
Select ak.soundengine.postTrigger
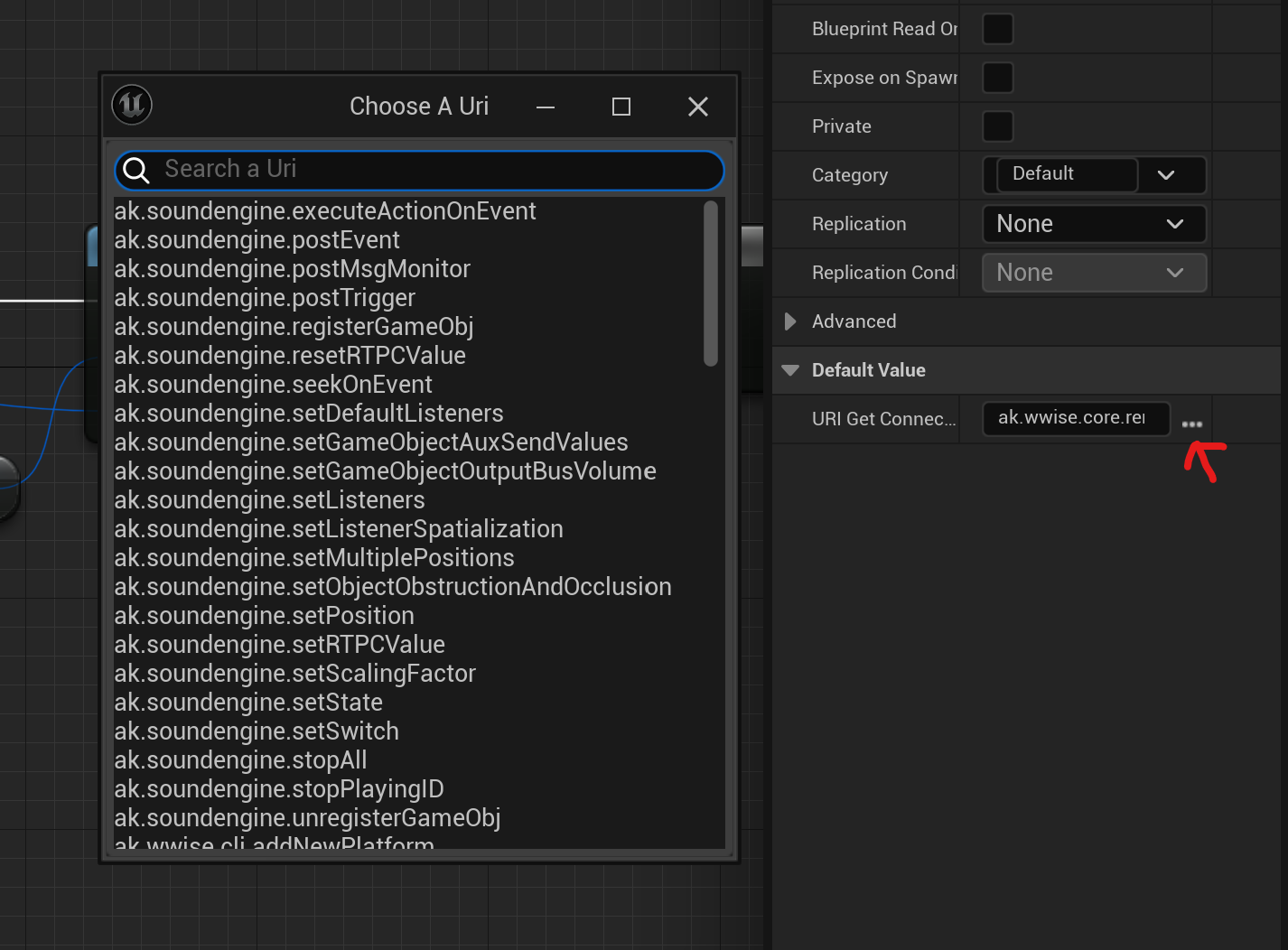point(265,298)
